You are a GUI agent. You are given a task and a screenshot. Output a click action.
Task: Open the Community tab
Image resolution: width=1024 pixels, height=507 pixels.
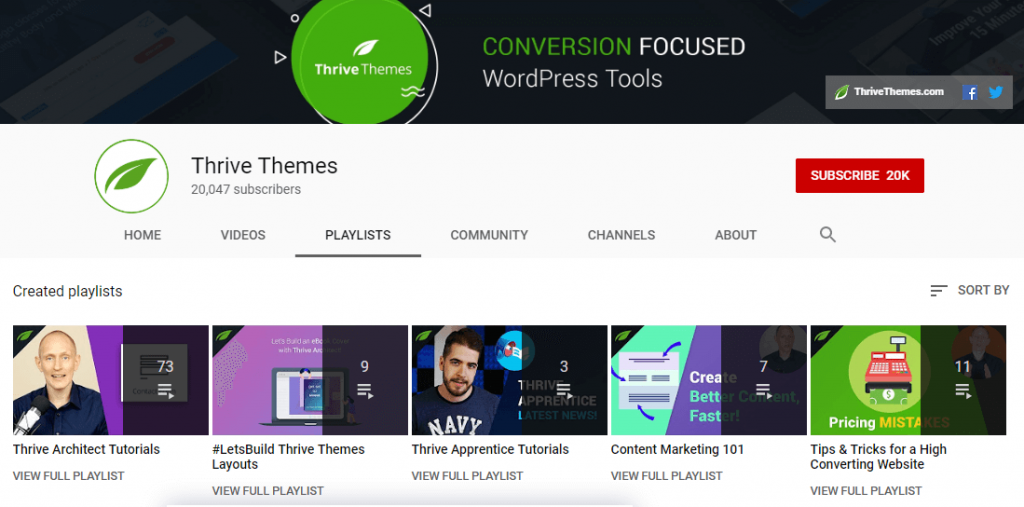click(x=489, y=235)
